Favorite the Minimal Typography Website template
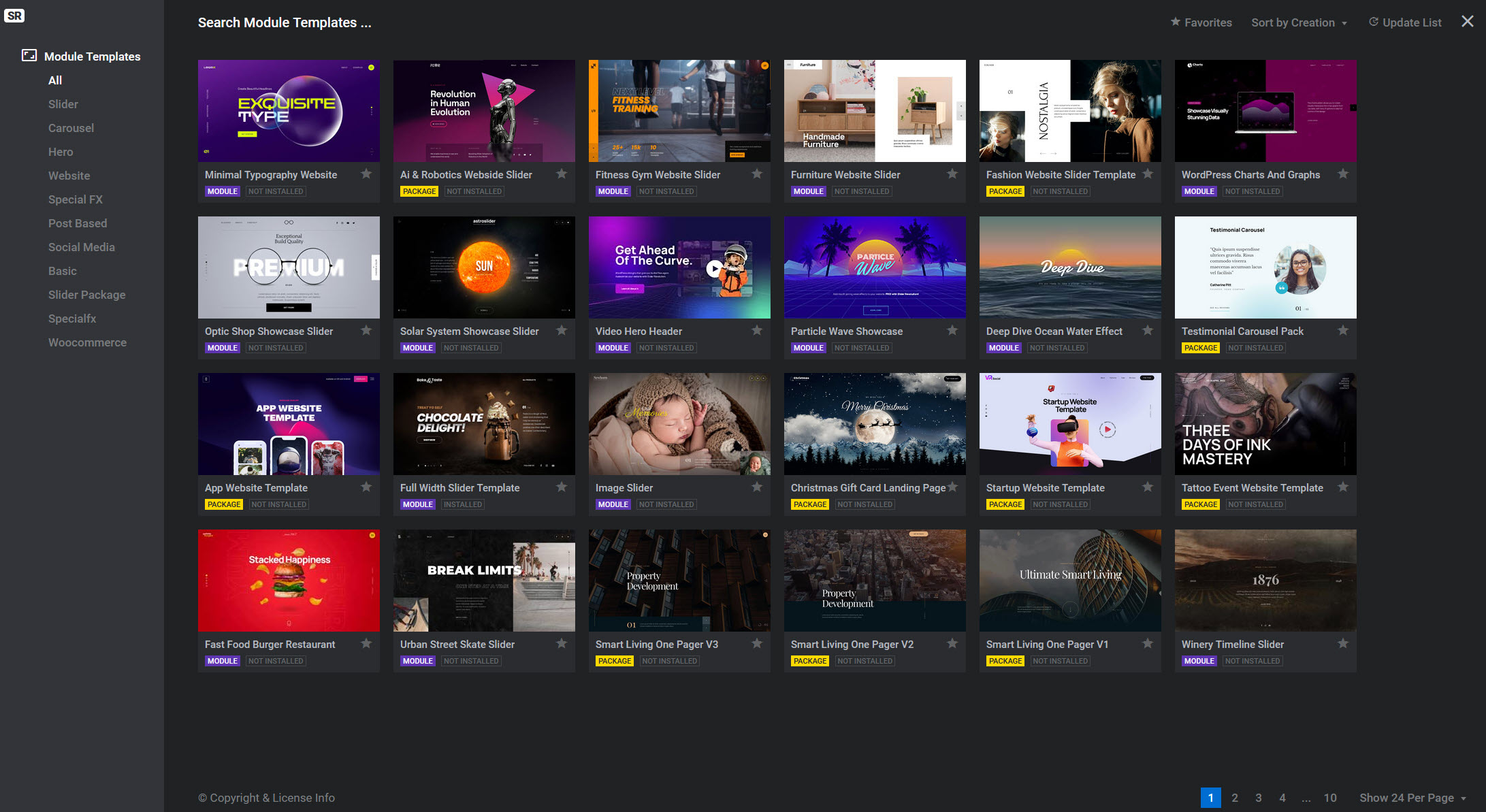The height and width of the screenshot is (812, 1486). pos(366,174)
